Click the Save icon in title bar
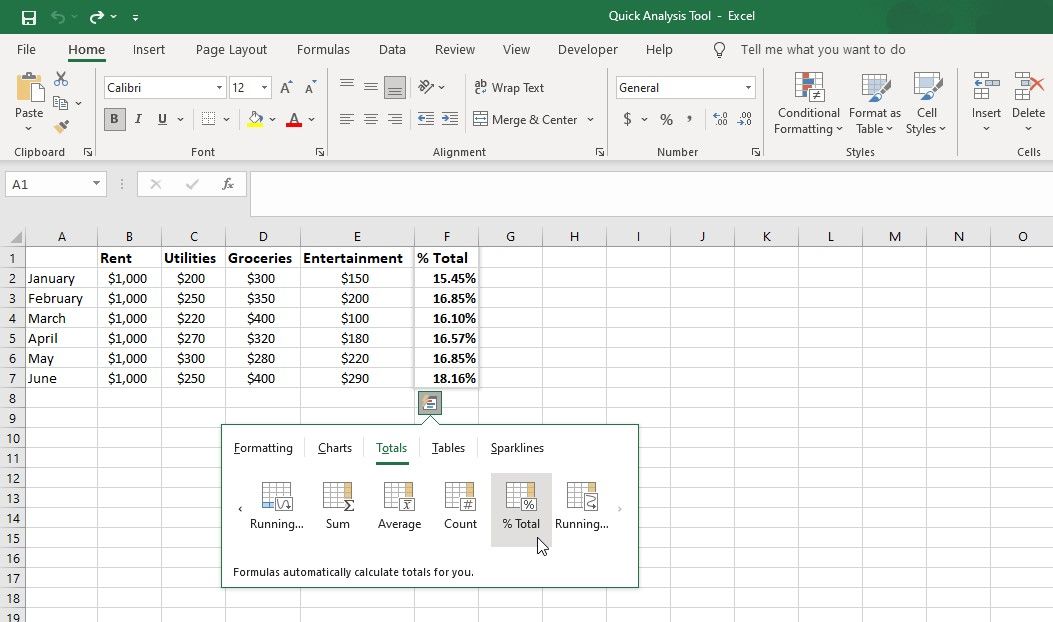Screen dimensions: 1053x622 [x=29, y=17]
